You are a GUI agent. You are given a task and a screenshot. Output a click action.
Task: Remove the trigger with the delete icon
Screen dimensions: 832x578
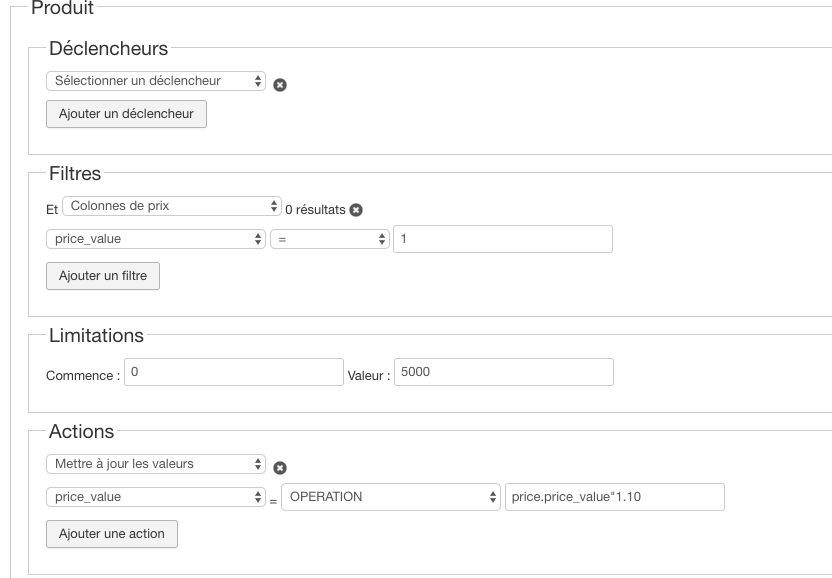(x=280, y=85)
